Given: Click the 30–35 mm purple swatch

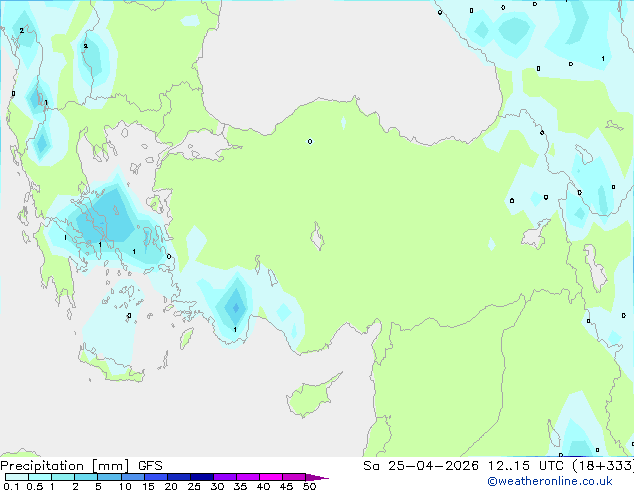Looking at the screenshot, I should [x=225, y=477].
